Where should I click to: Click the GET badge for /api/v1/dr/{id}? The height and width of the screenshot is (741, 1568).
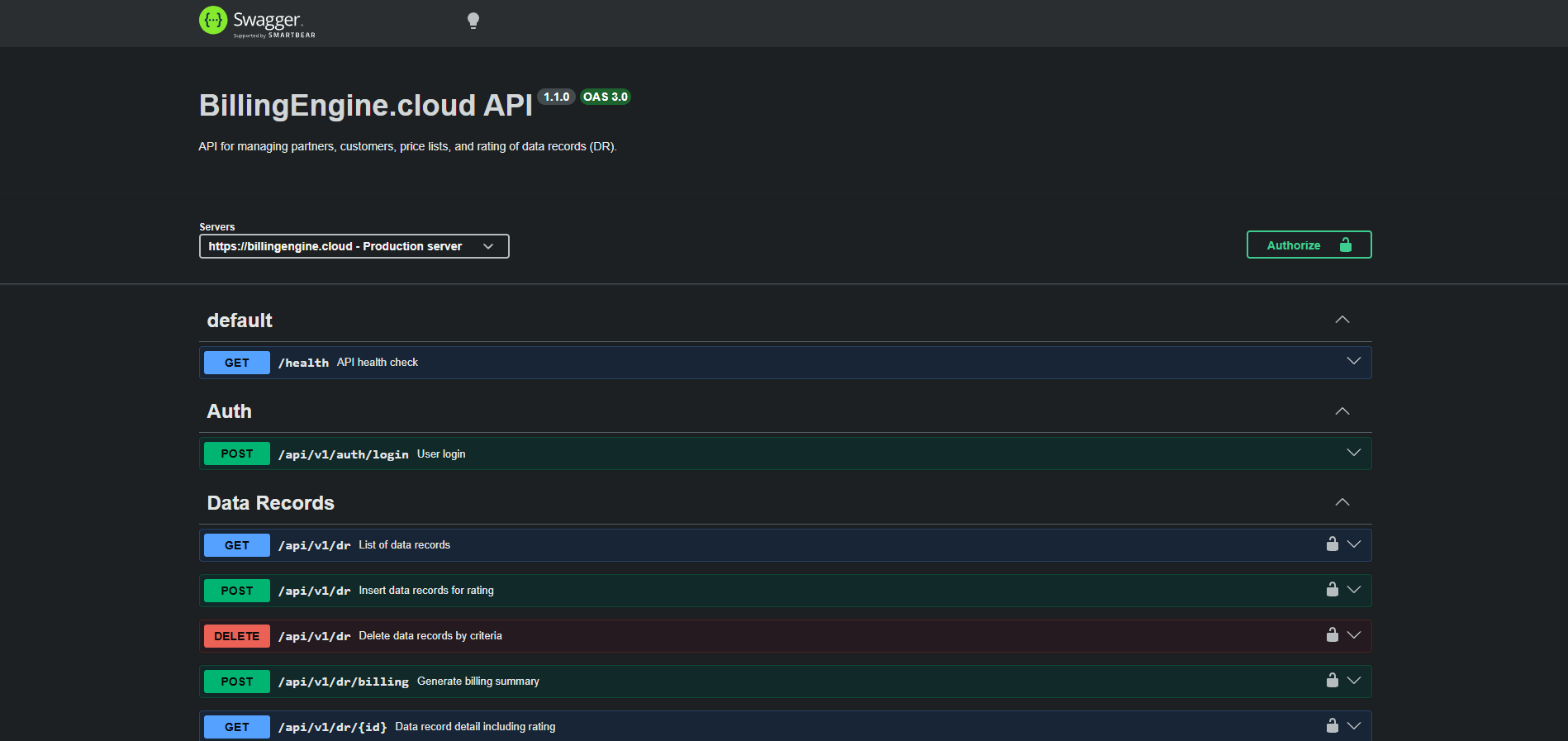237,727
